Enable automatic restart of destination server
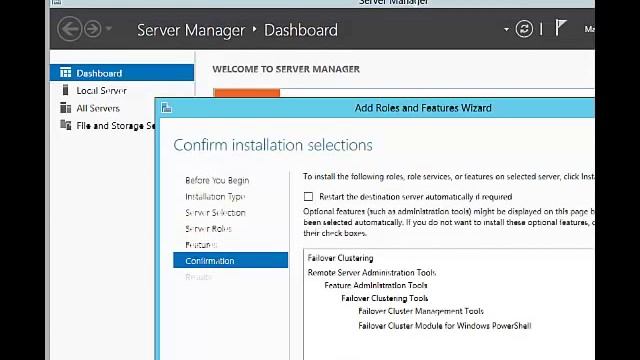640x360 pixels. pyautogui.click(x=308, y=197)
